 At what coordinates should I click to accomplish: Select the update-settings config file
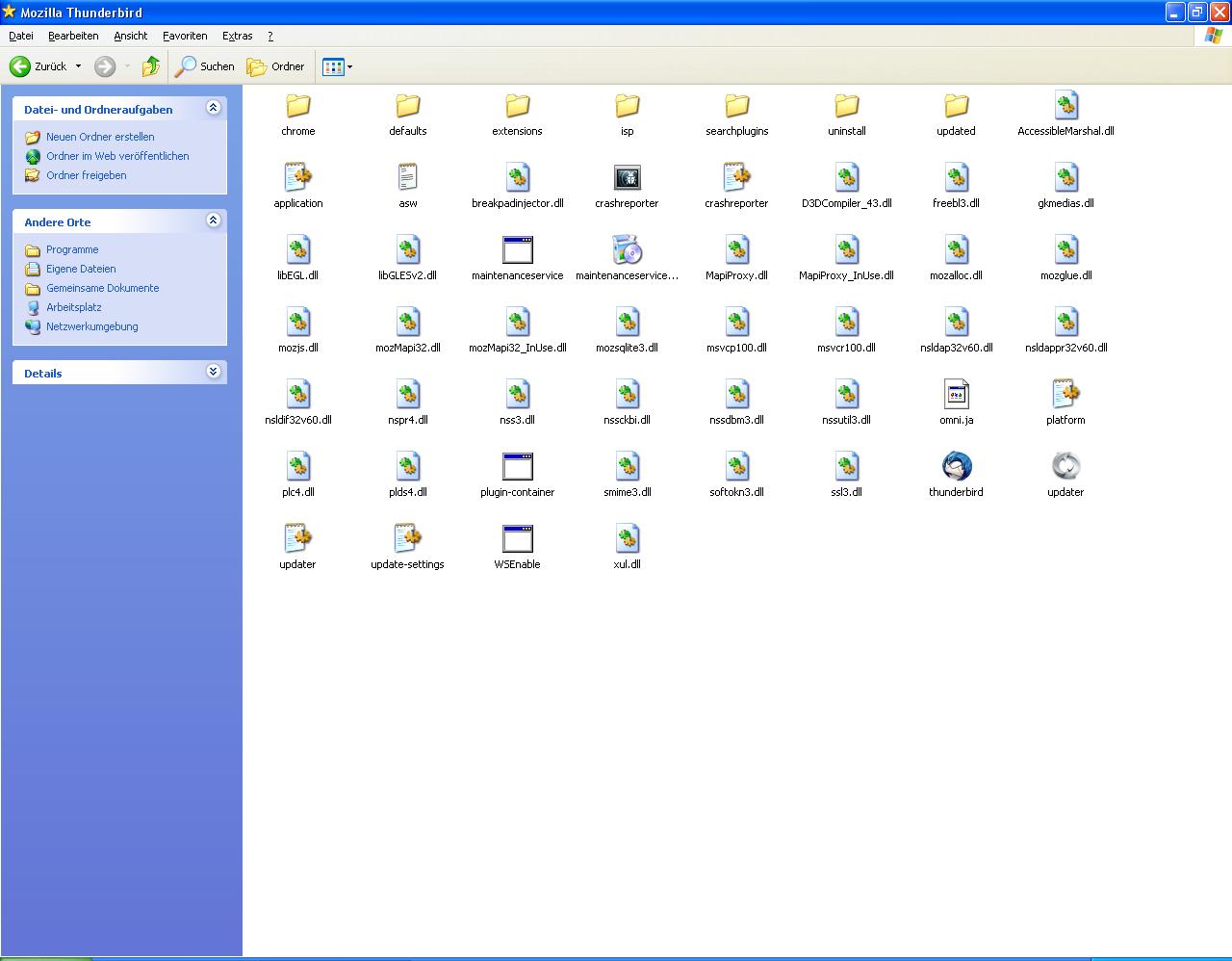(407, 539)
